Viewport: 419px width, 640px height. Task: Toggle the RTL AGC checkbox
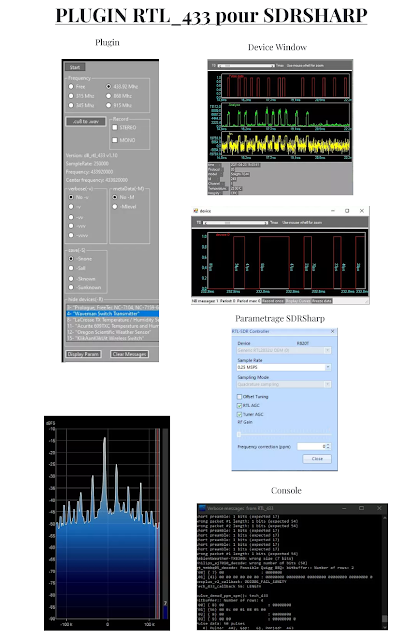pos(239,406)
